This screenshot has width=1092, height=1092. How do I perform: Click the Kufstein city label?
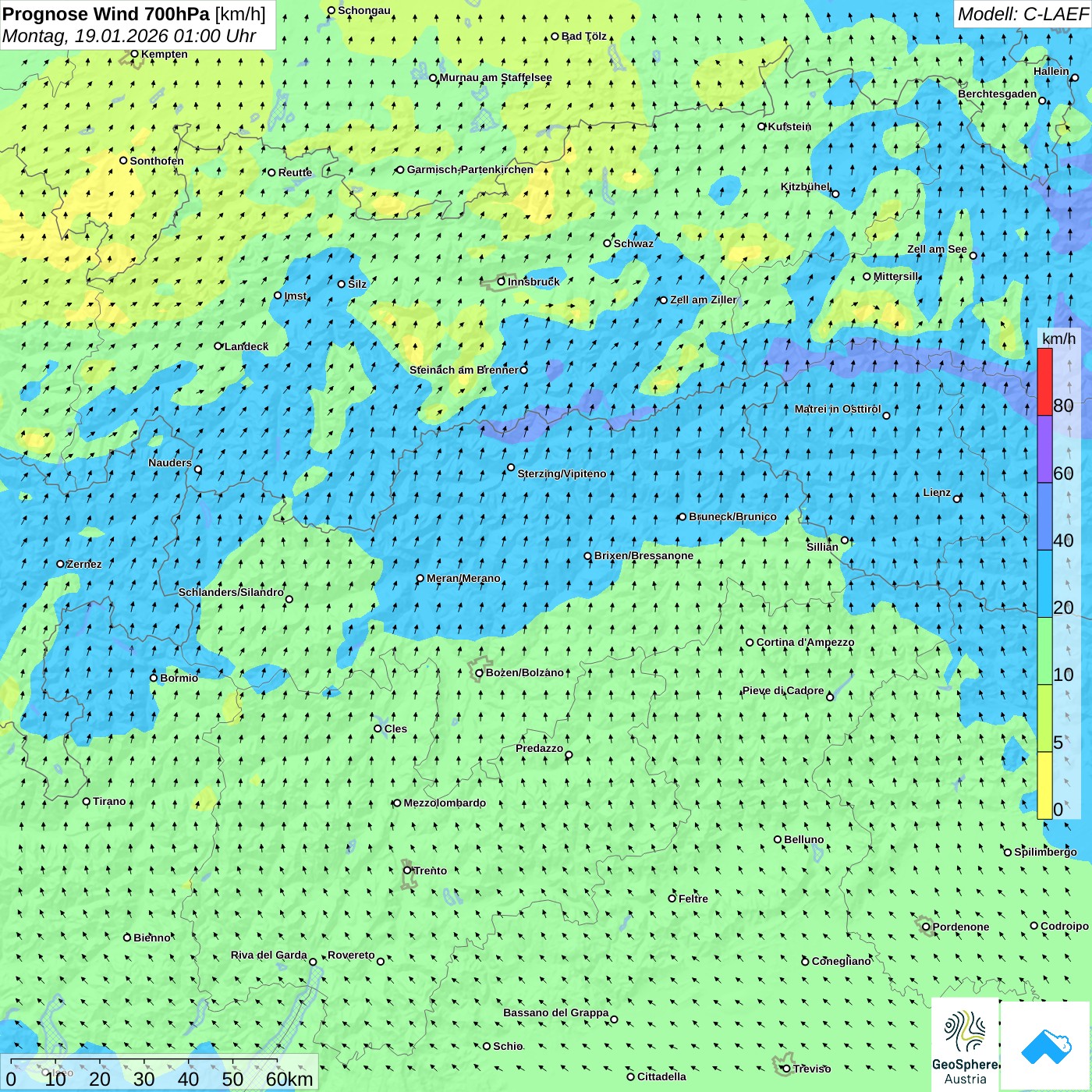789,126
